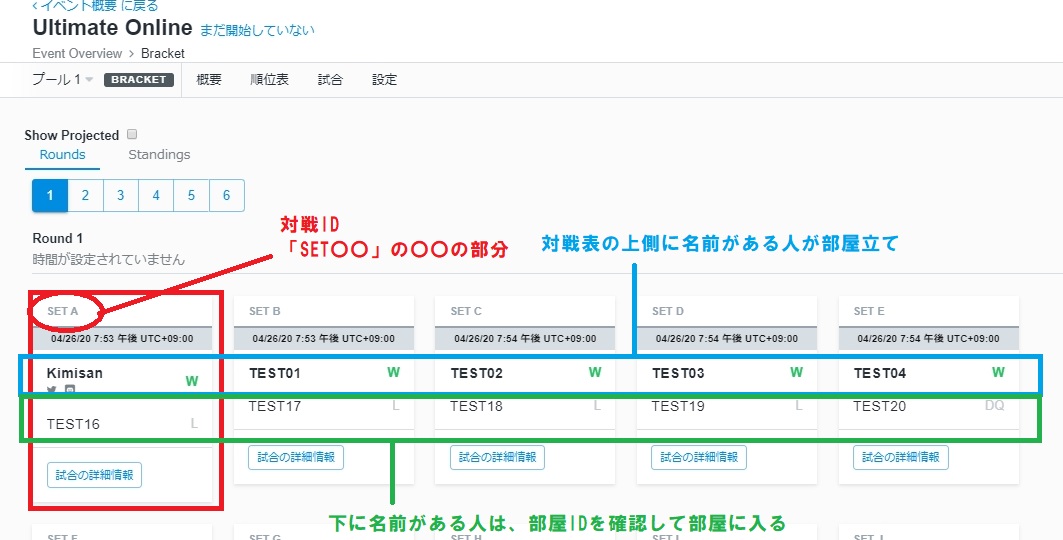The height and width of the screenshot is (540, 1063).
Task: Click the DQ marker for TEST20
Action: [x=995, y=406]
